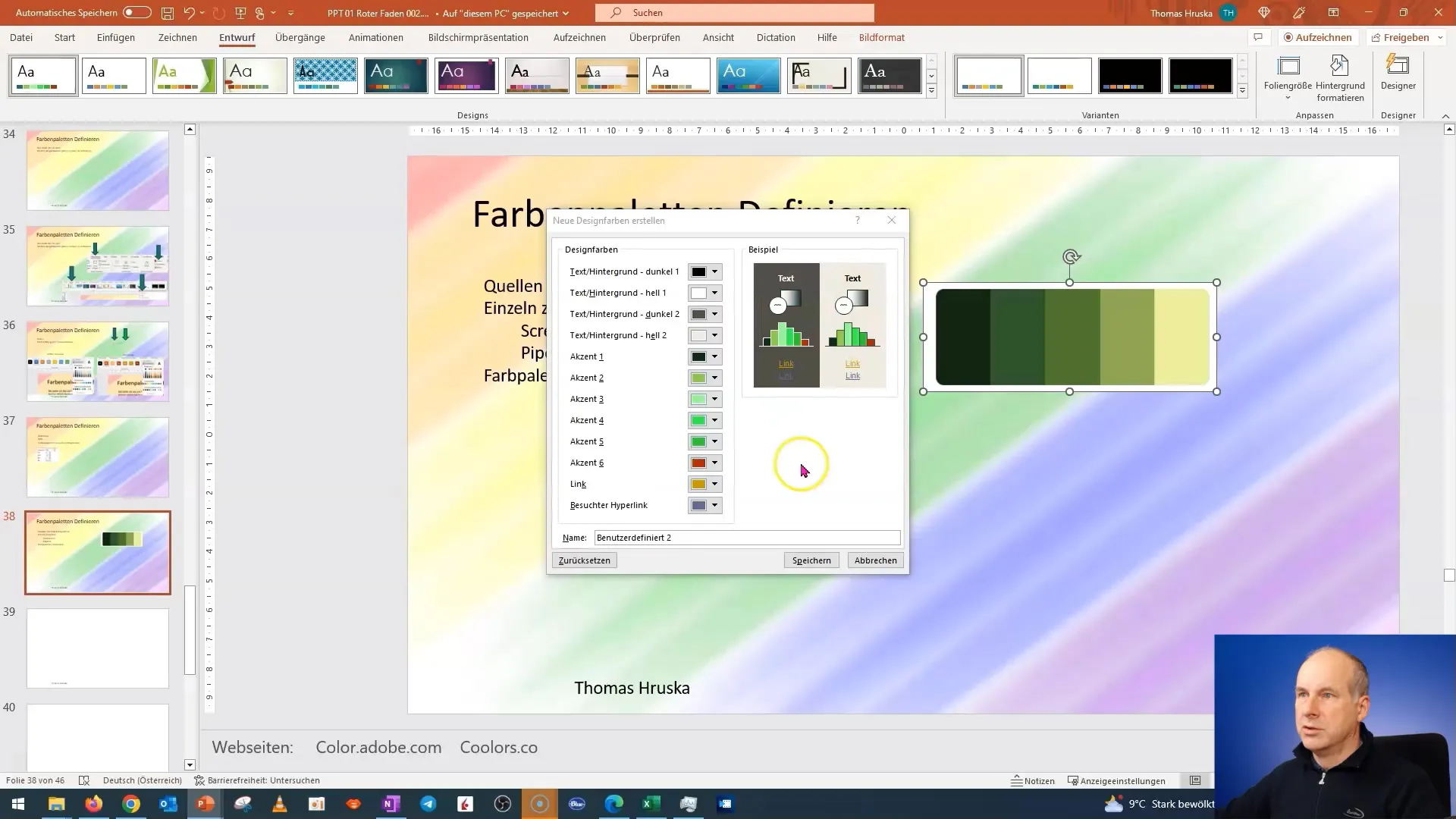The image size is (1456, 819).
Task: Switch to the Übergänge tab
Action: (x=300, y=37)
